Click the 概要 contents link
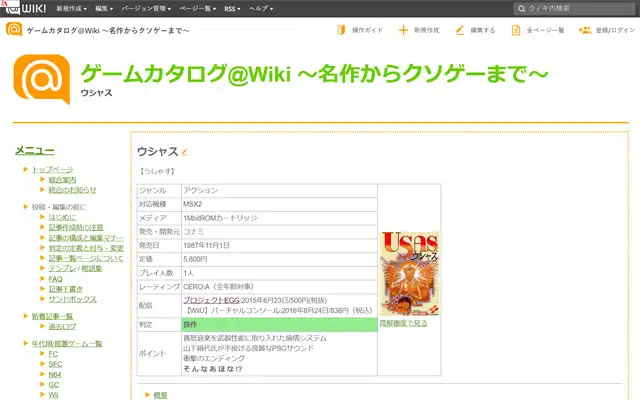This screenshot has width=640, height=400. pyautogui.click(x=160, y=395)
